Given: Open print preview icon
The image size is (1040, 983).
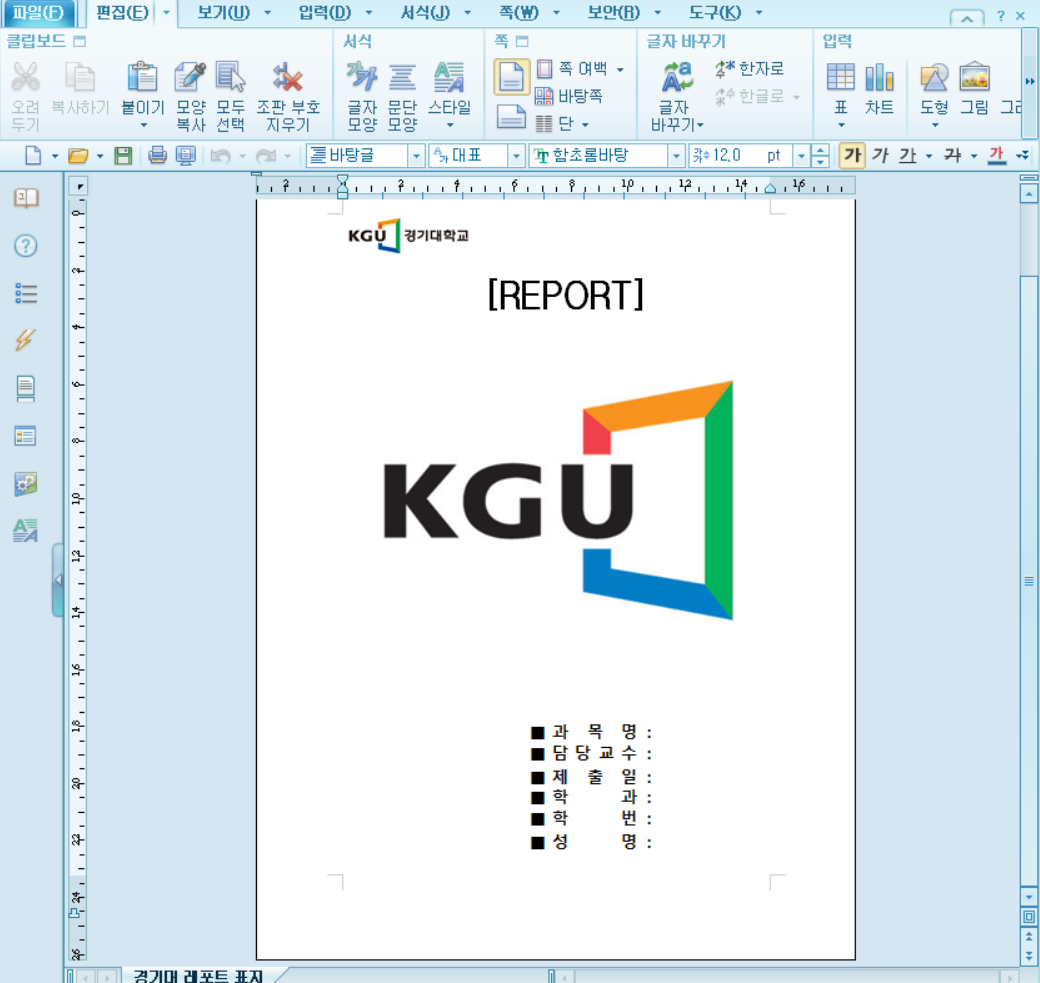Looking at the screenshot, I should point(186,156).
